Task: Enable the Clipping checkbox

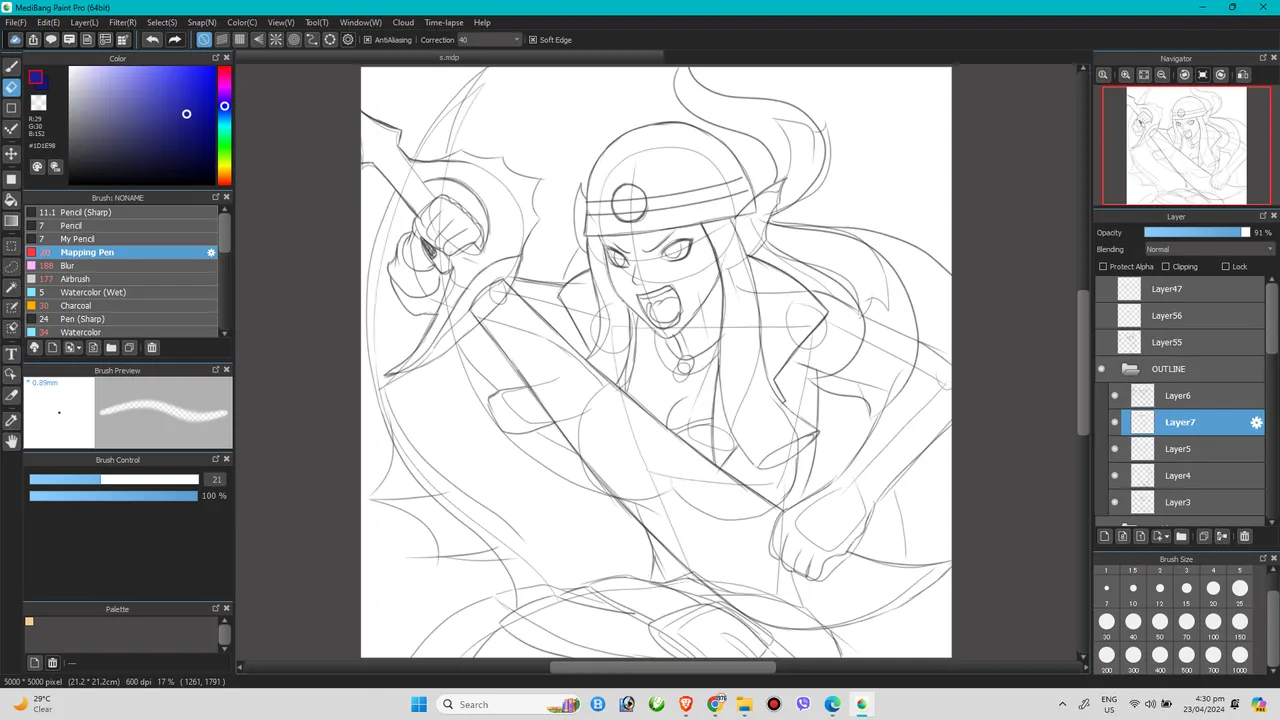Action: tap(1164, 267)
